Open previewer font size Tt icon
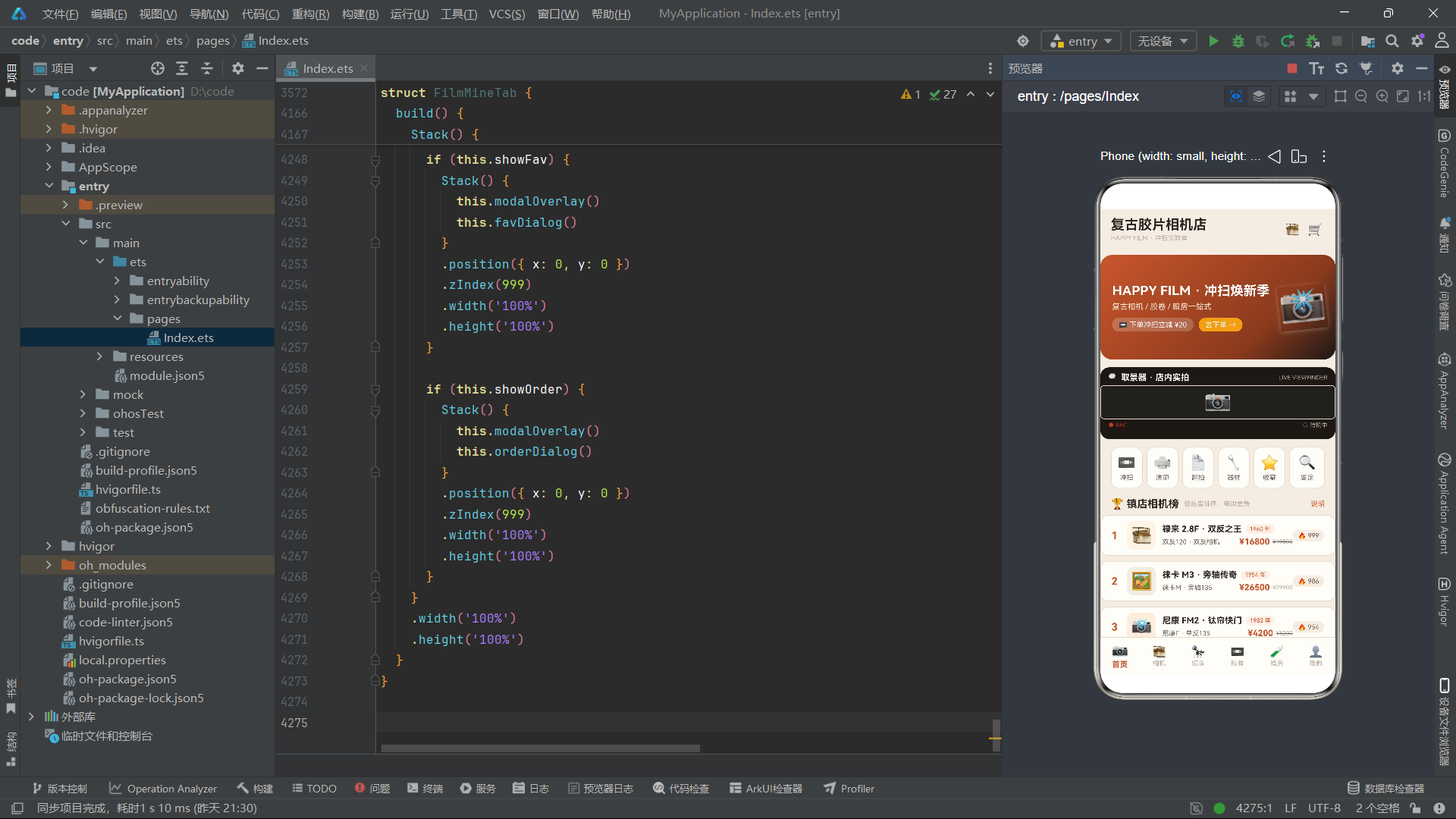The width and height of the screenshot is (1456, 819). tap(1316, 68)
